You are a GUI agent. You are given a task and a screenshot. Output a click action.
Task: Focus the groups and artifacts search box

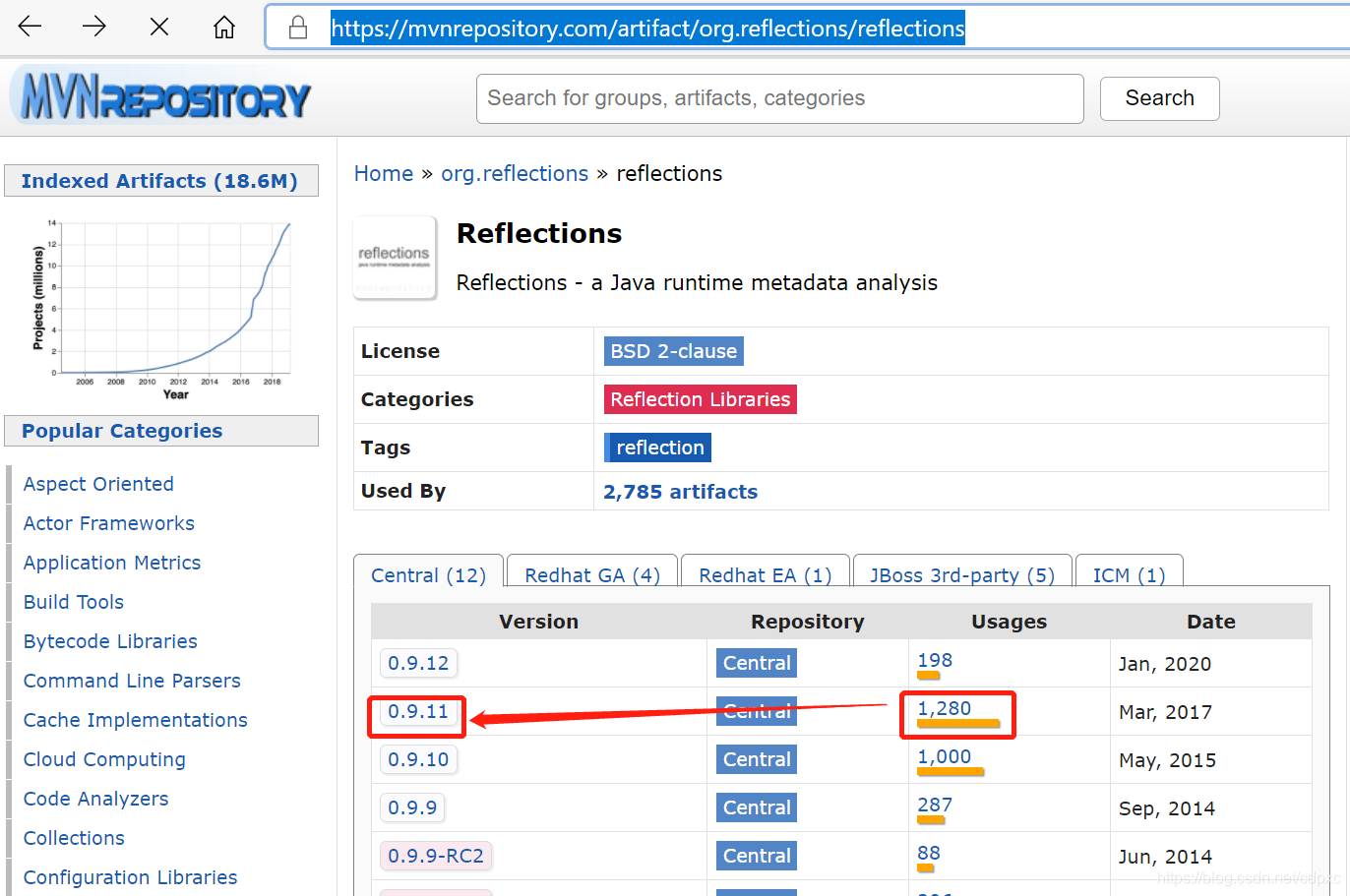(x=779, y=98)
